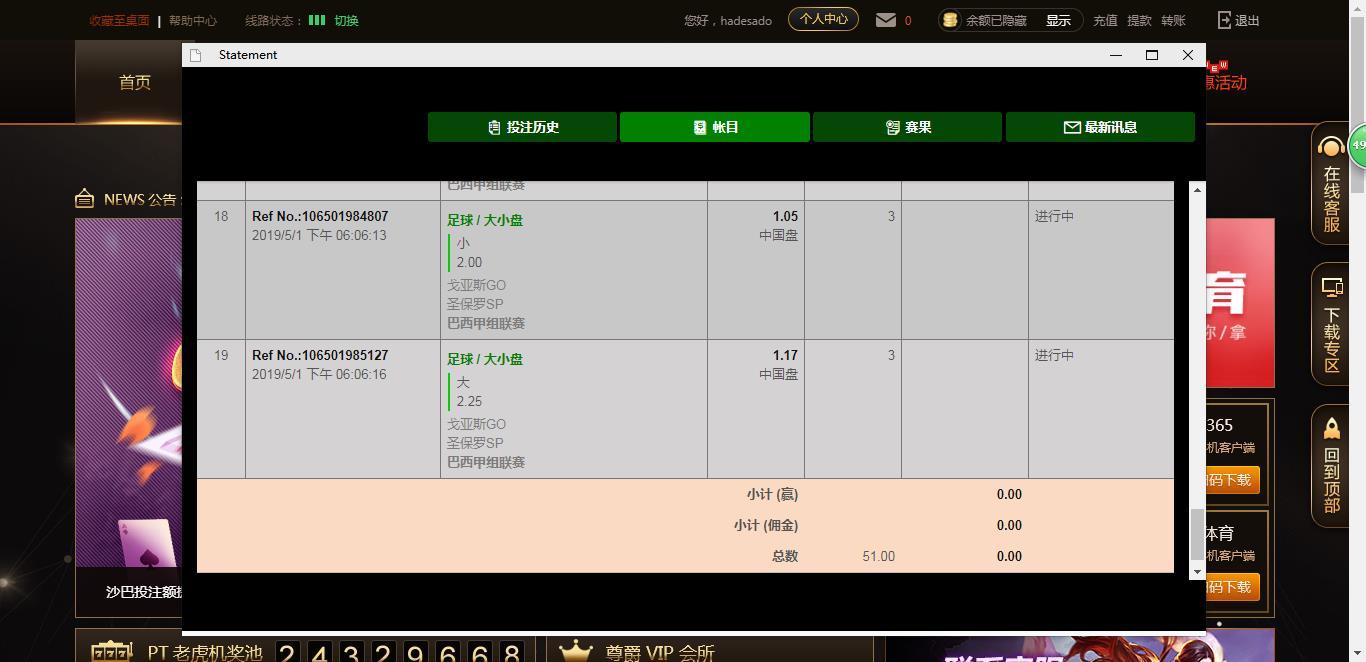Open 下载专区 sidebar monitor icon

[1331, 288]
